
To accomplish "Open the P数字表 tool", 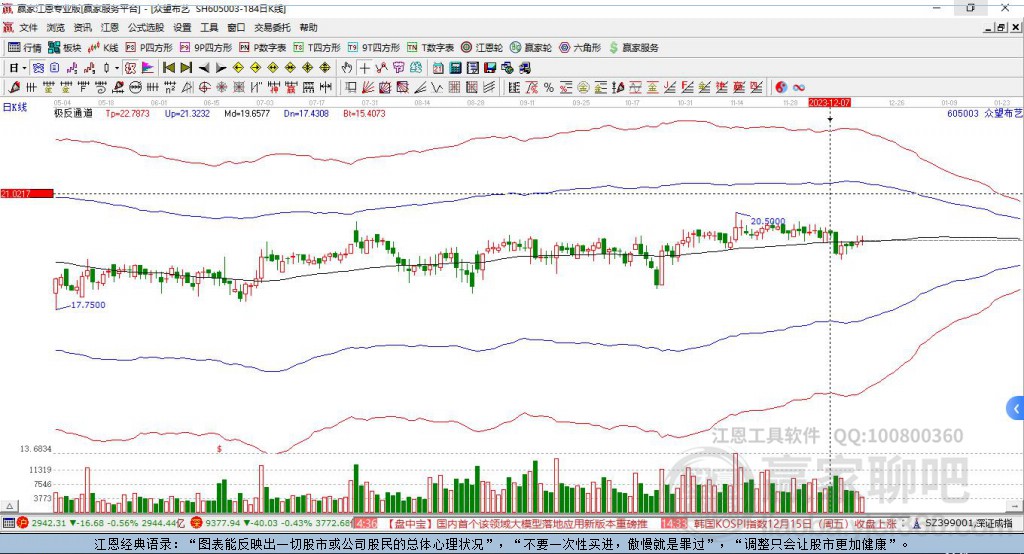I will coord(263,48).
